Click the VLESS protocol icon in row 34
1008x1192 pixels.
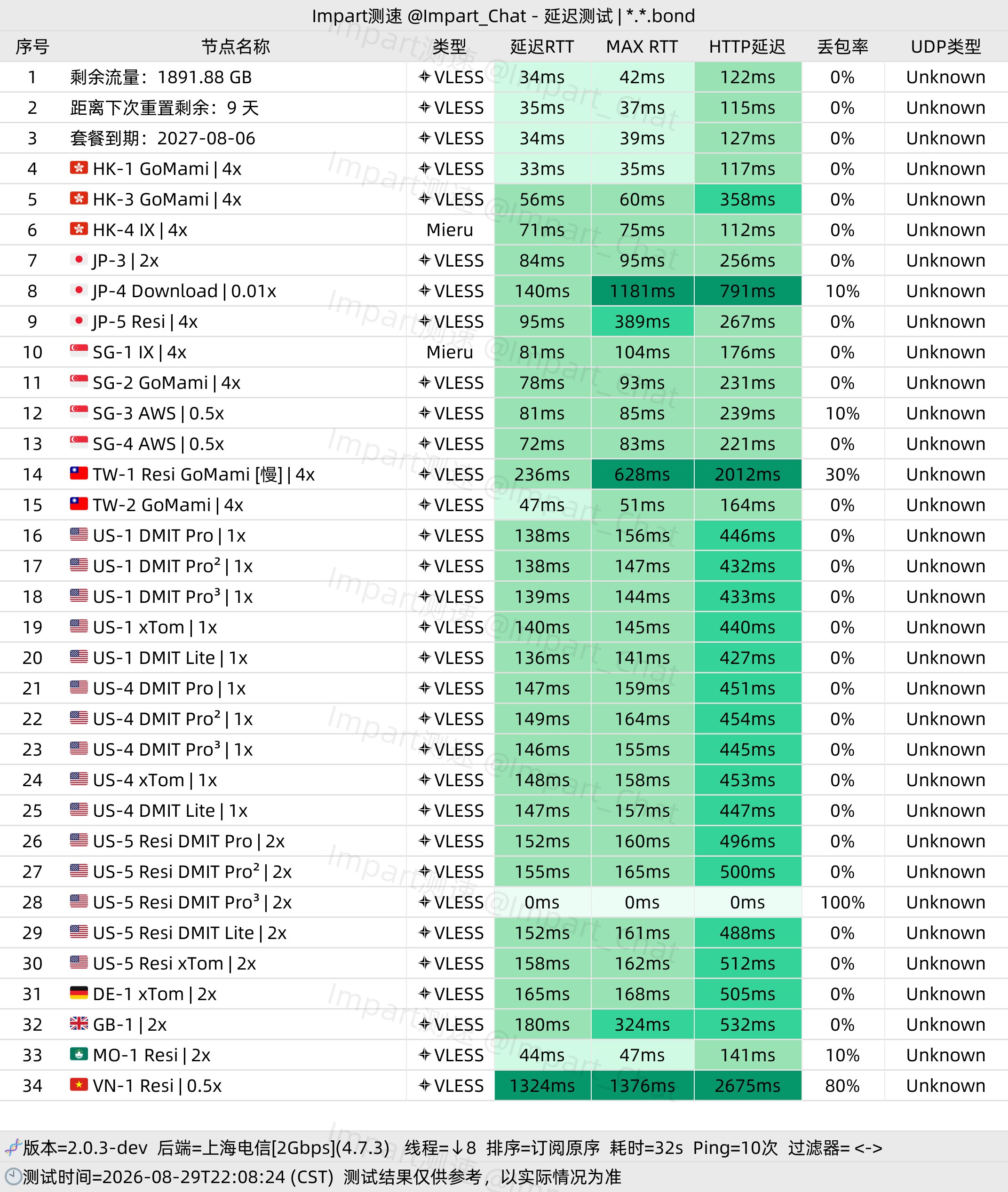(425, 1085)
